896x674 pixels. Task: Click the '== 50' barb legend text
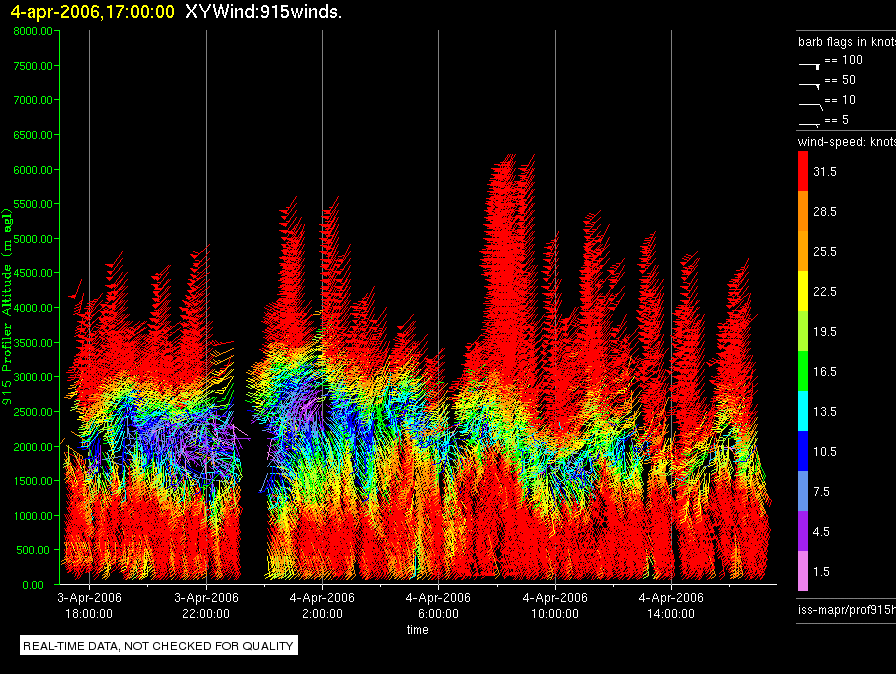click(x=840, y=80)
